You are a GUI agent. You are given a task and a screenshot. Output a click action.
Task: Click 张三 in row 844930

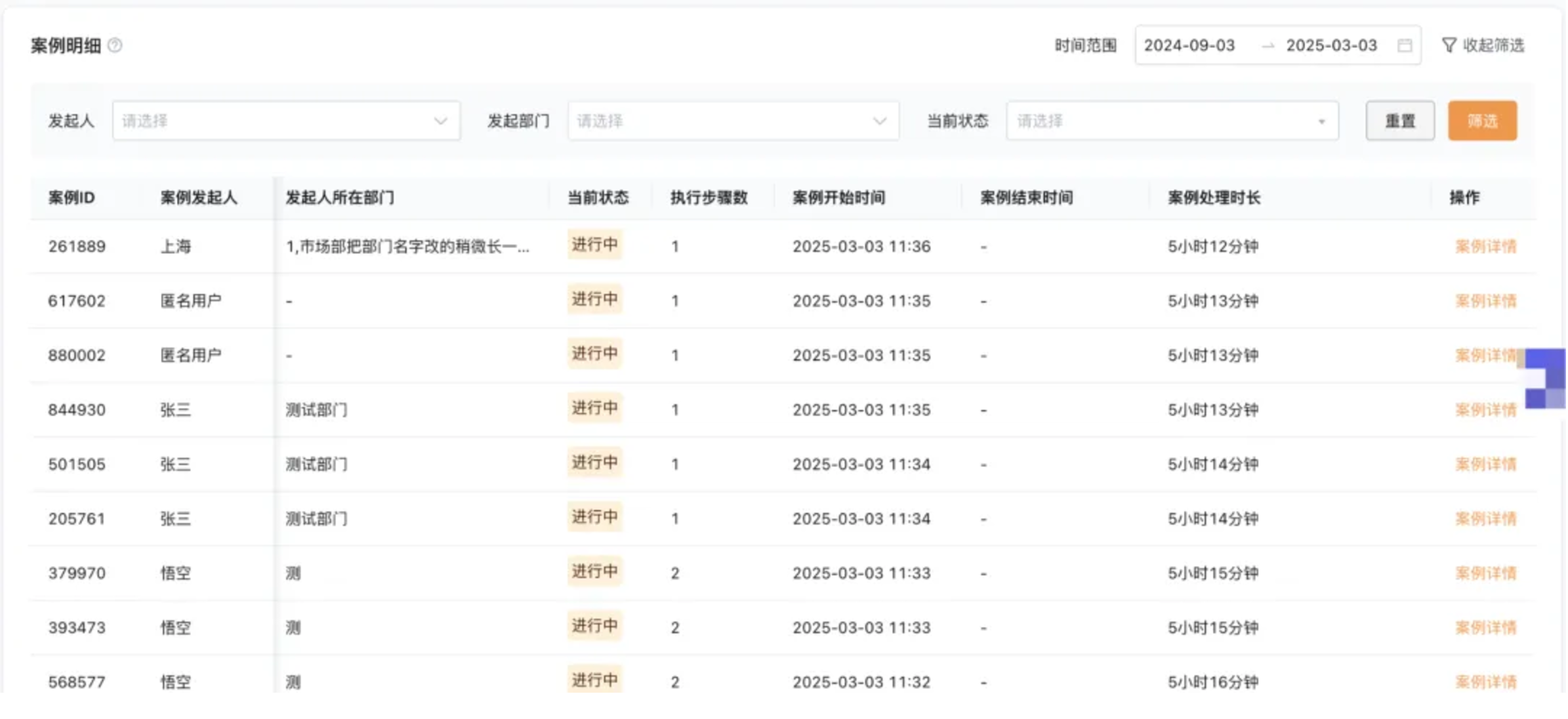tap(176, 410)
